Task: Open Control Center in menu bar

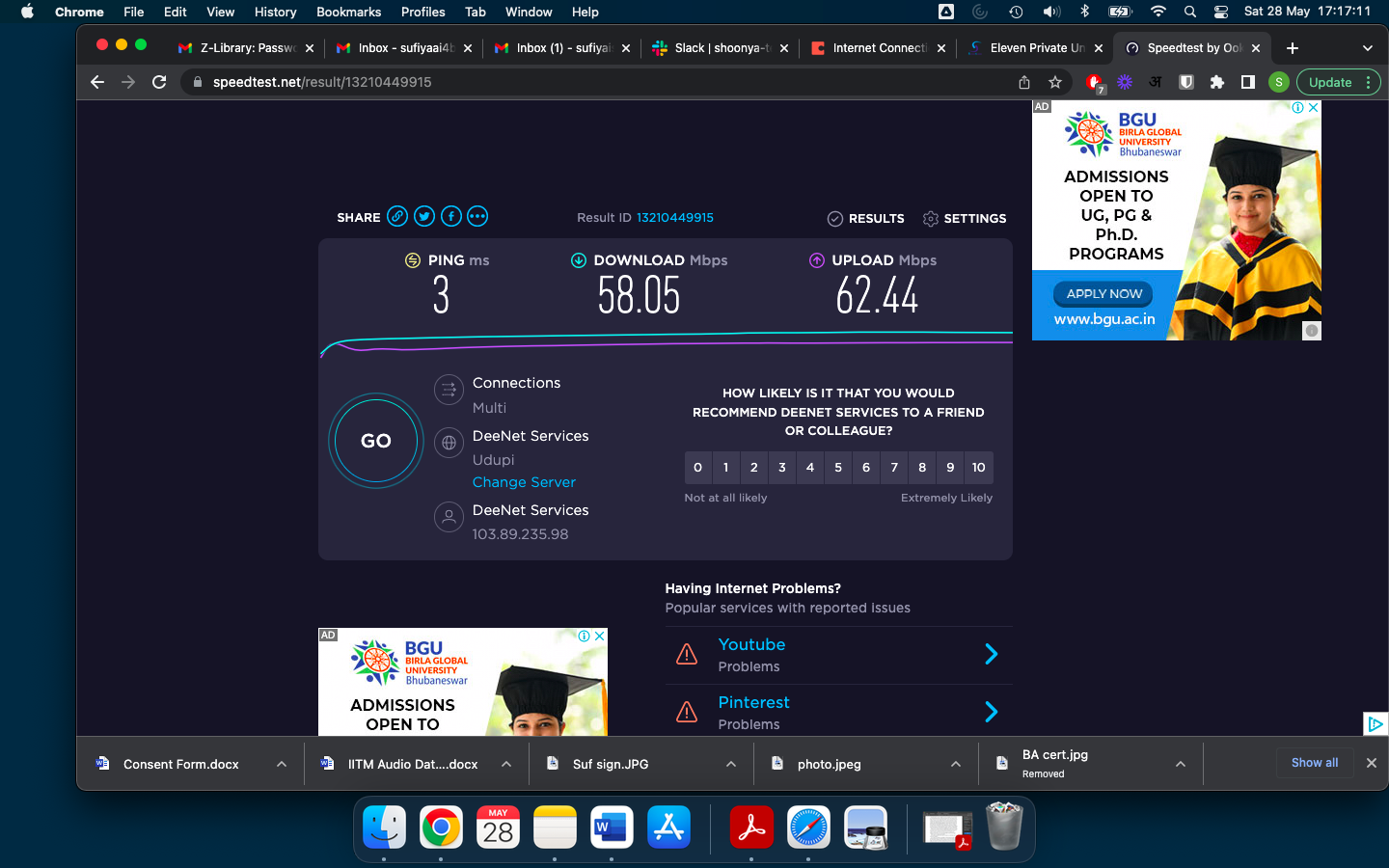Action: 1221,12
